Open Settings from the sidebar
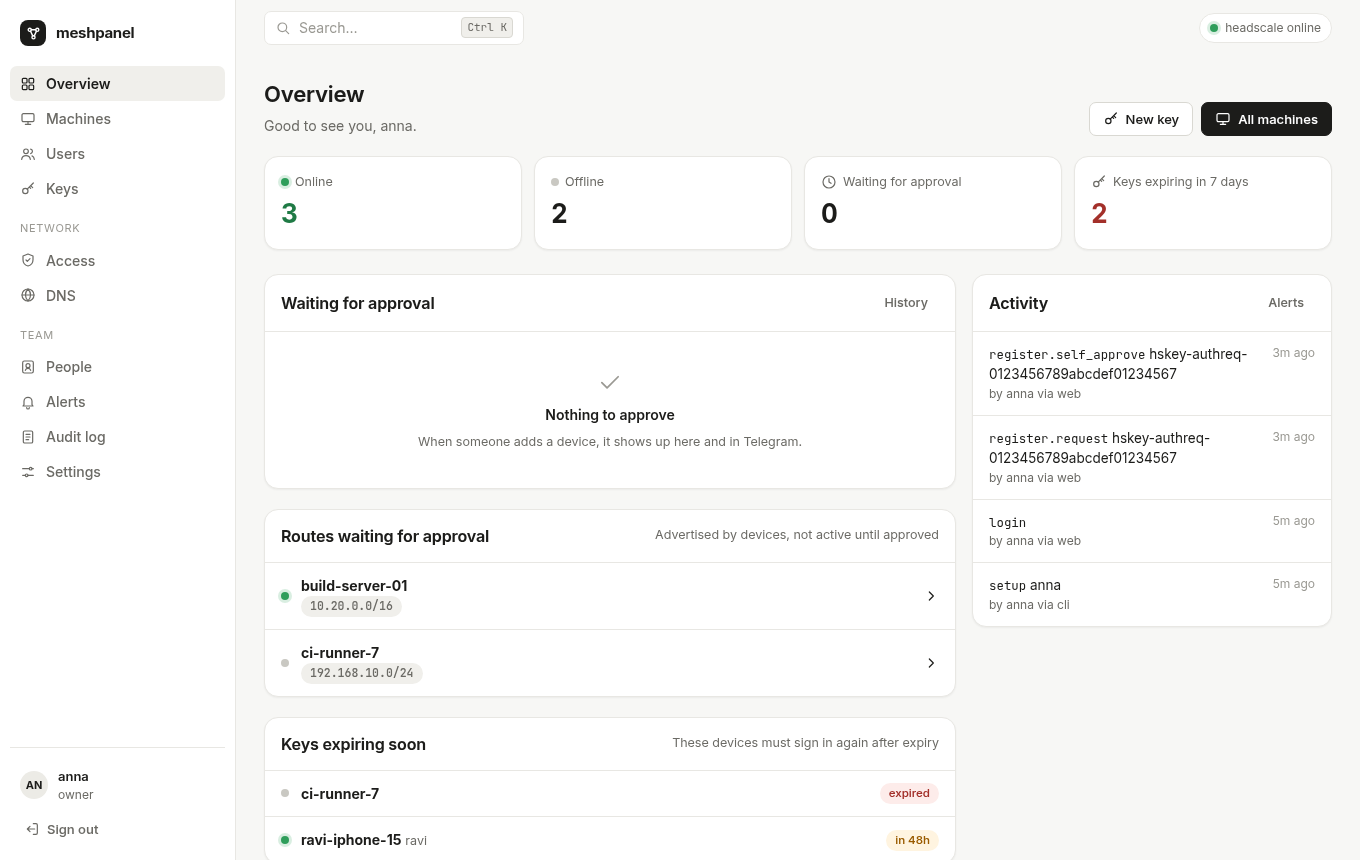Image resolution: width=1360 pixels, height=860 pixels. (x=117, y=472)
